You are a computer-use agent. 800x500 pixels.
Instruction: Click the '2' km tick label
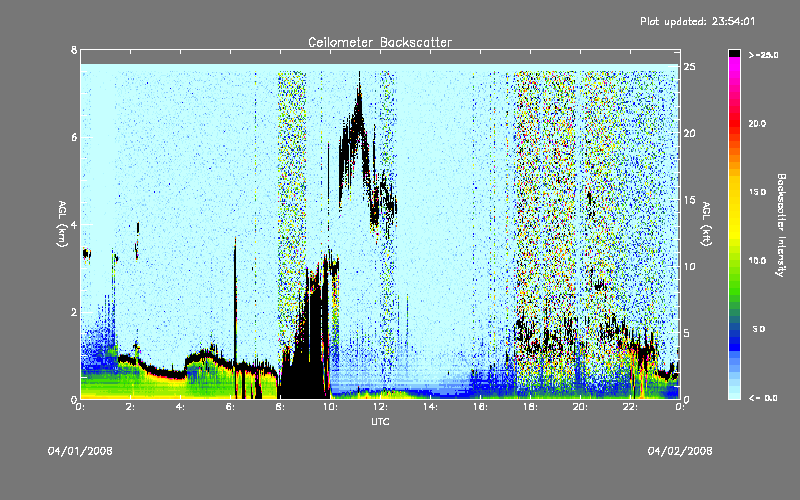(x=74, y=312)
